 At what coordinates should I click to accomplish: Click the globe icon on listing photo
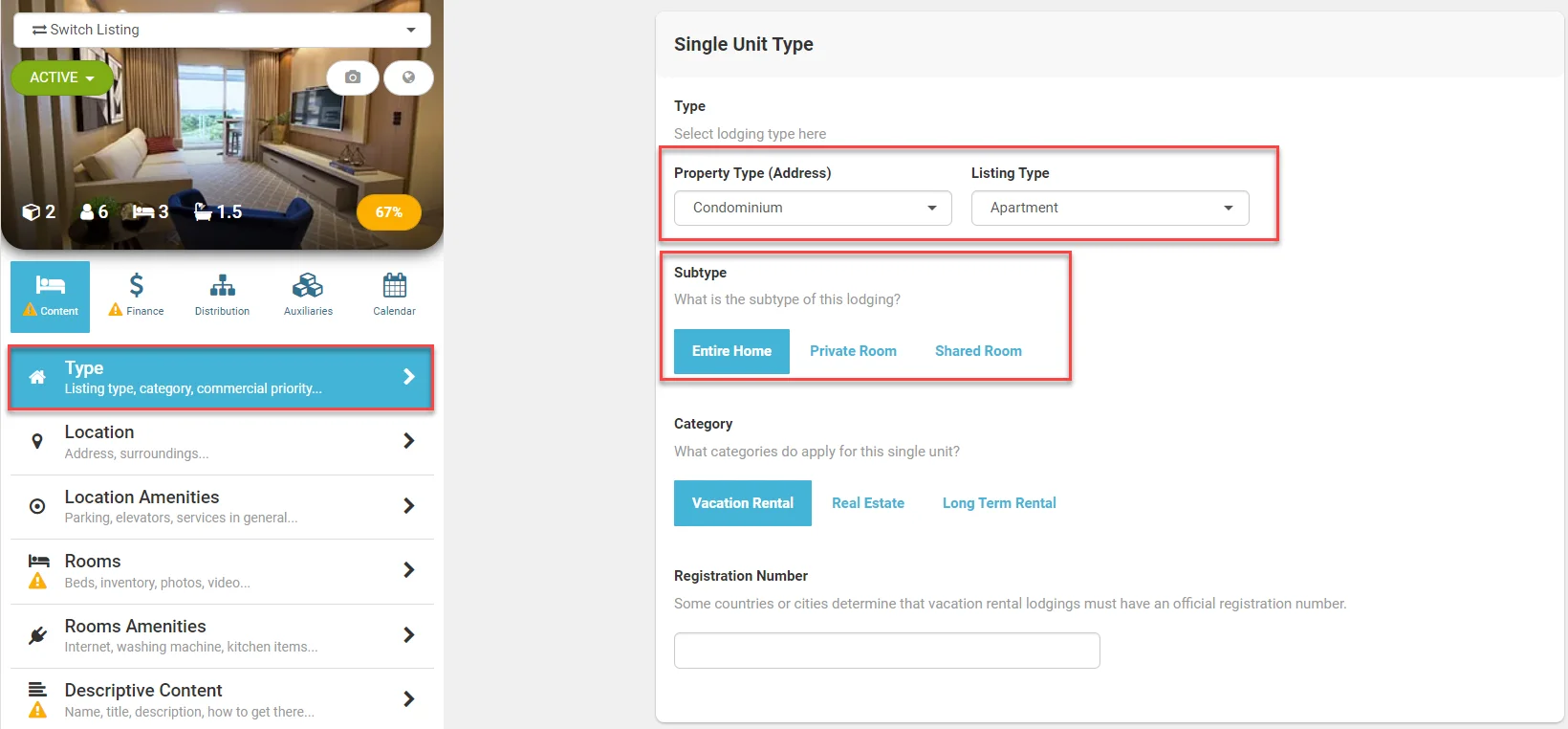coord(408,77)
